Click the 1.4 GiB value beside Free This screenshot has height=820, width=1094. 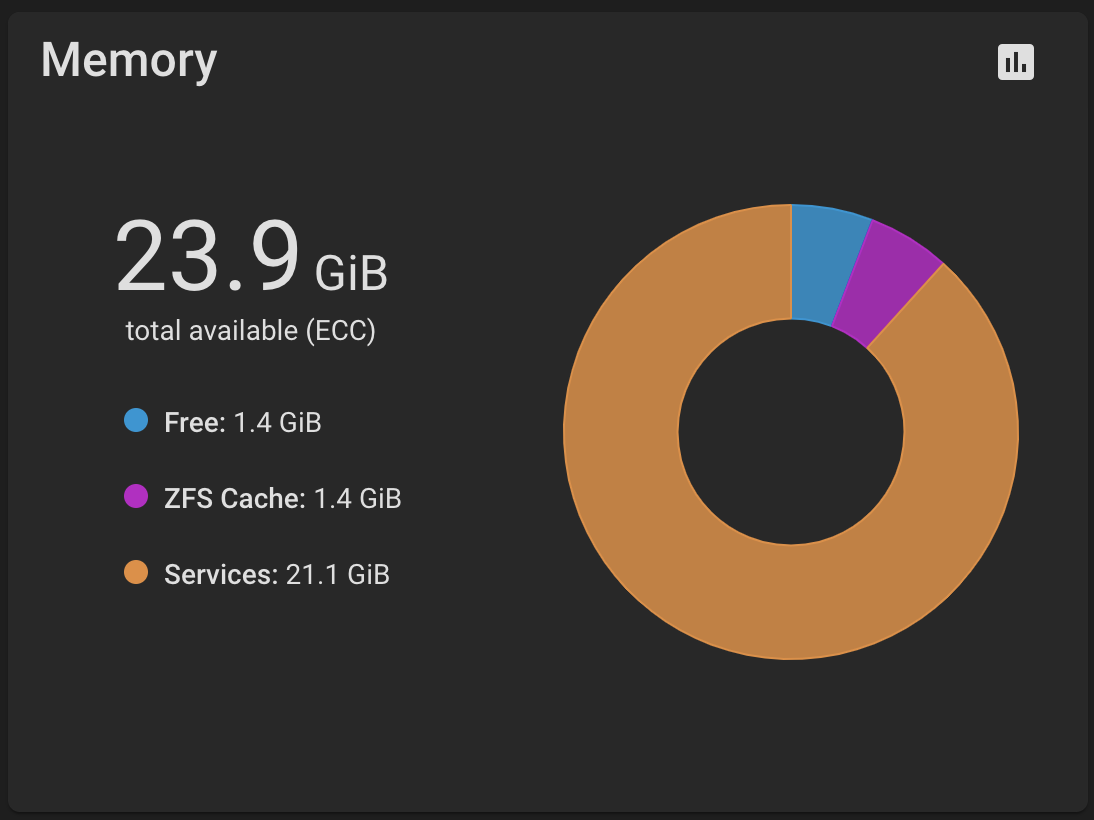pos(277,423)
